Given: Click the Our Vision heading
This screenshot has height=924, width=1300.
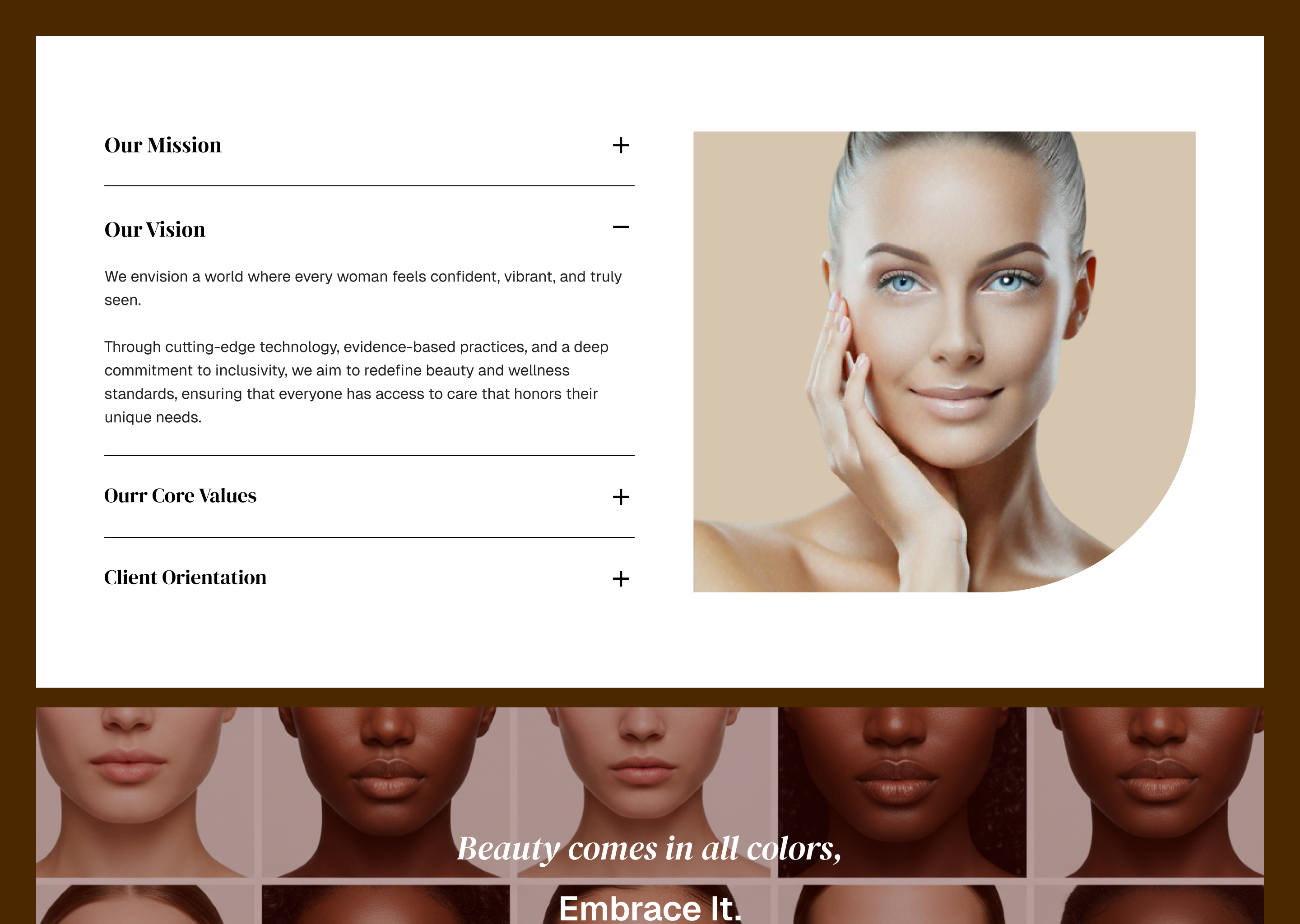Looking at the screenshot, I should [155, 229].
